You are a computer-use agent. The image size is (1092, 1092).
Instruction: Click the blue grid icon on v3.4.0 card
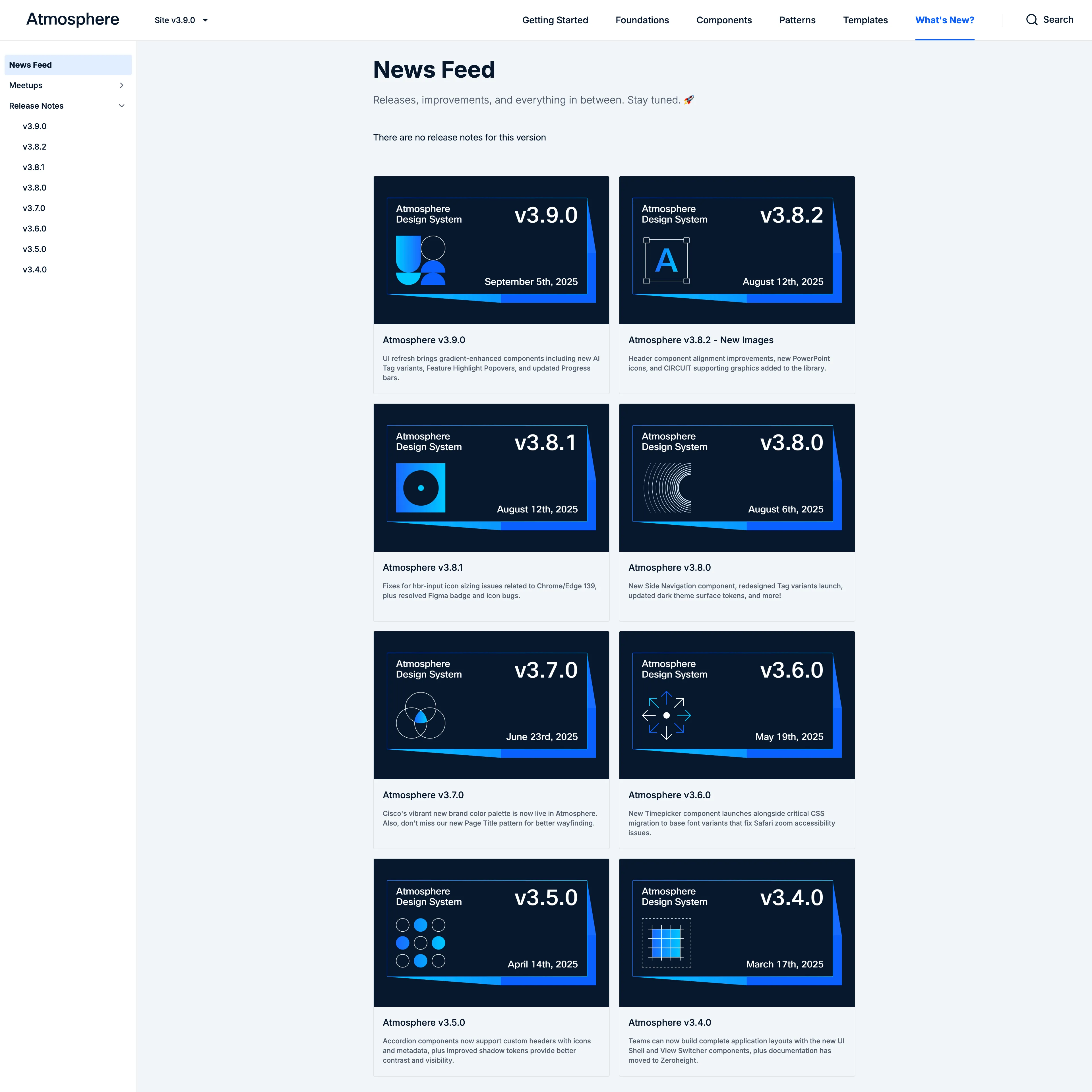point(666,943)
